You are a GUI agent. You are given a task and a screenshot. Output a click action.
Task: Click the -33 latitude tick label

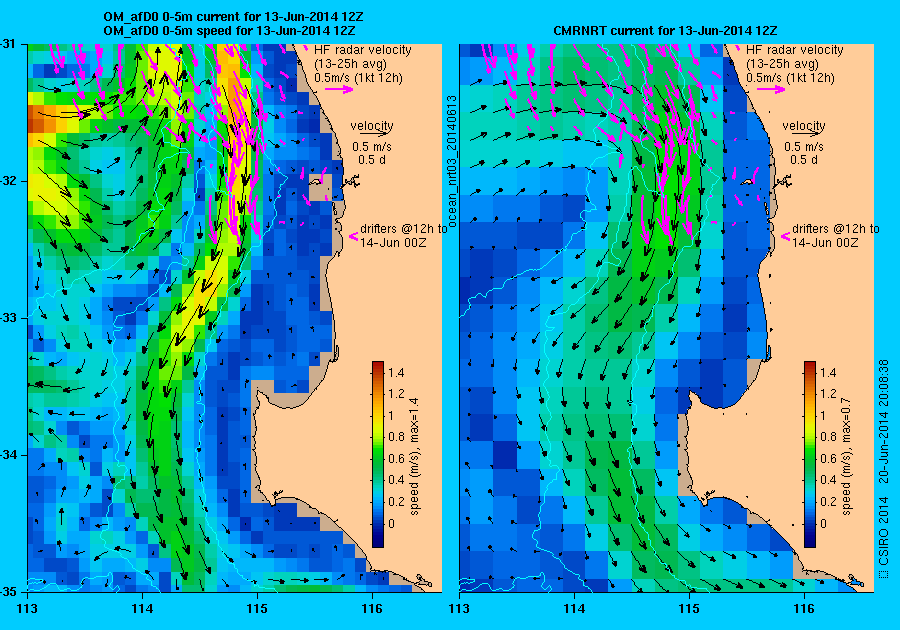[x=9, y=318]
